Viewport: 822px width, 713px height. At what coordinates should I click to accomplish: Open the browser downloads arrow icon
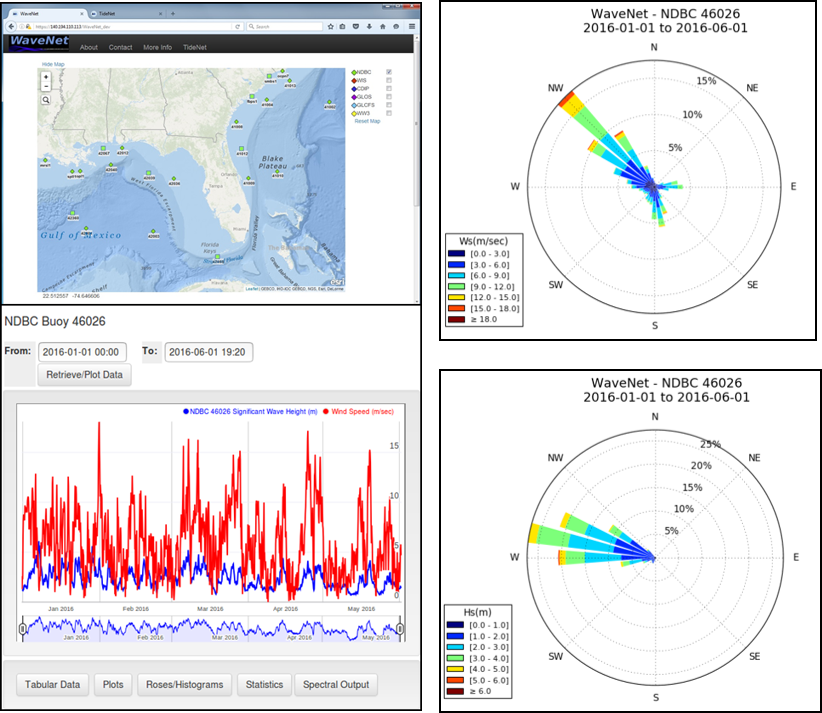[x=369, y=26]
